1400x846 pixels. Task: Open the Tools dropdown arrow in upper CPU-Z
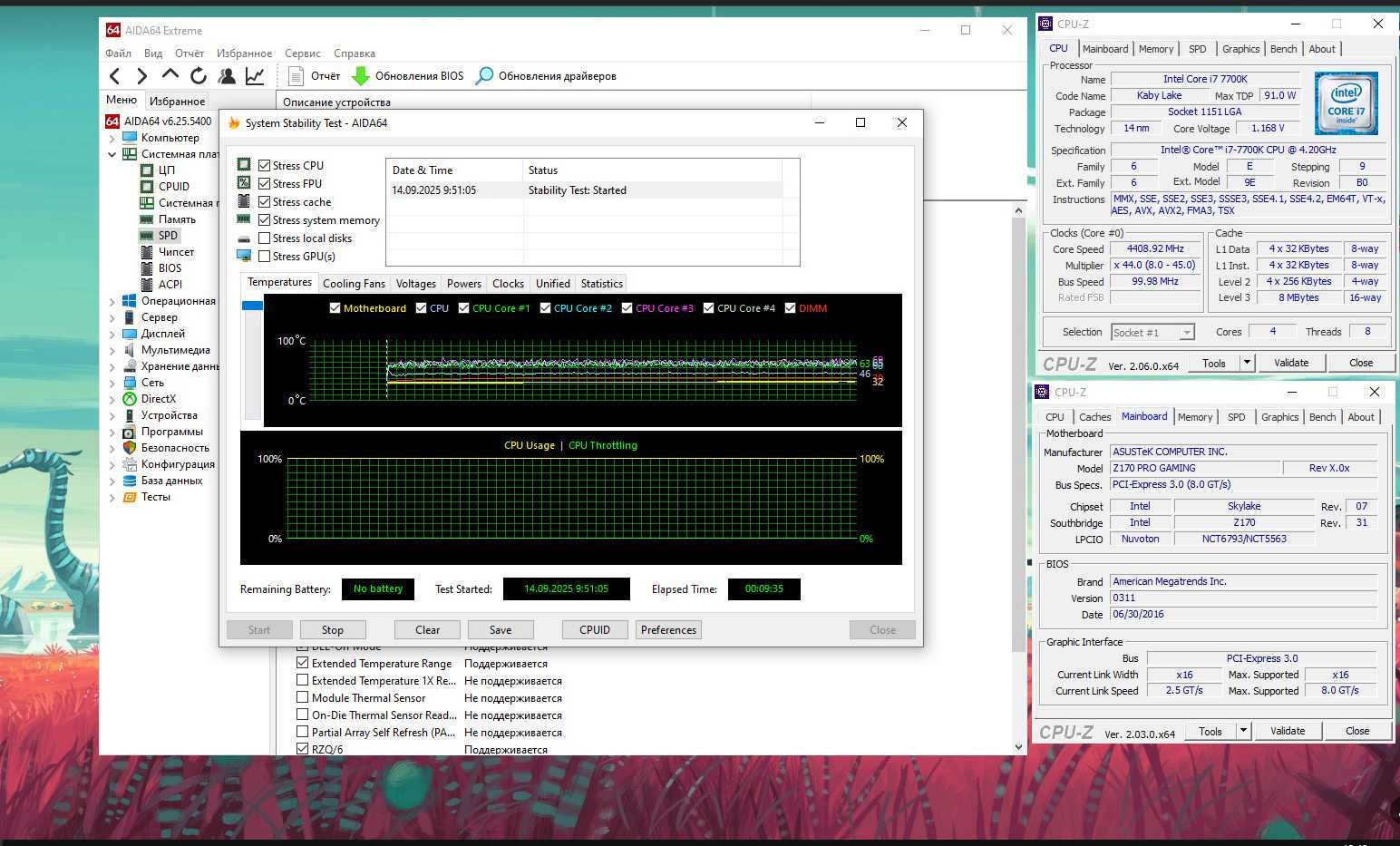1247,363
